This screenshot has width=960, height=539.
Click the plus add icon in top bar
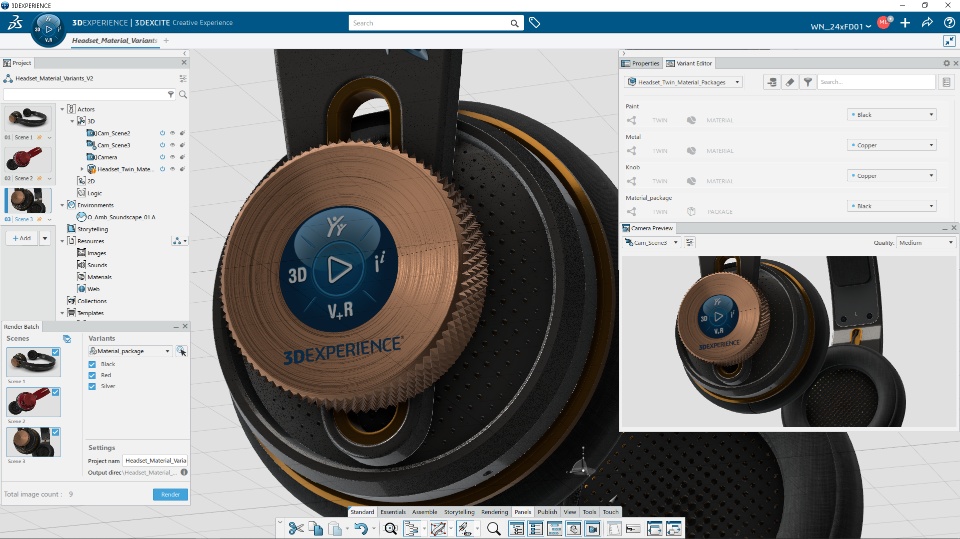905,23
